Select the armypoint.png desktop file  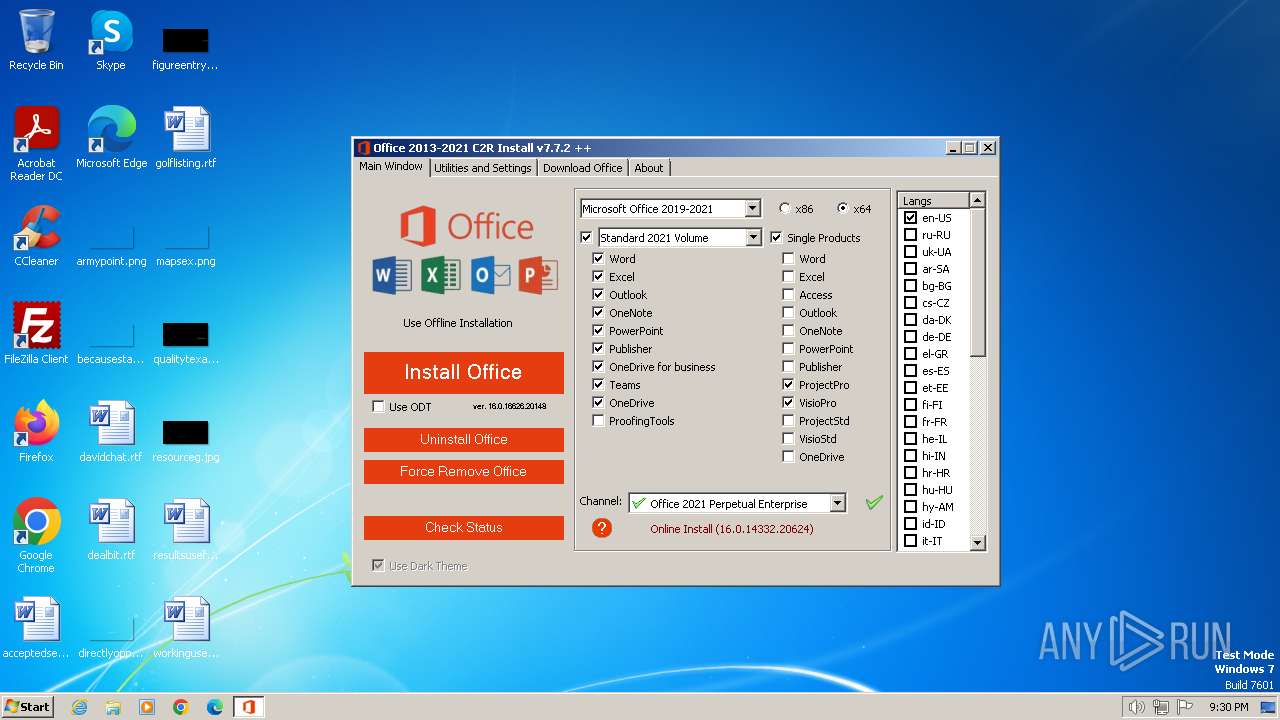tap(111, 244)
